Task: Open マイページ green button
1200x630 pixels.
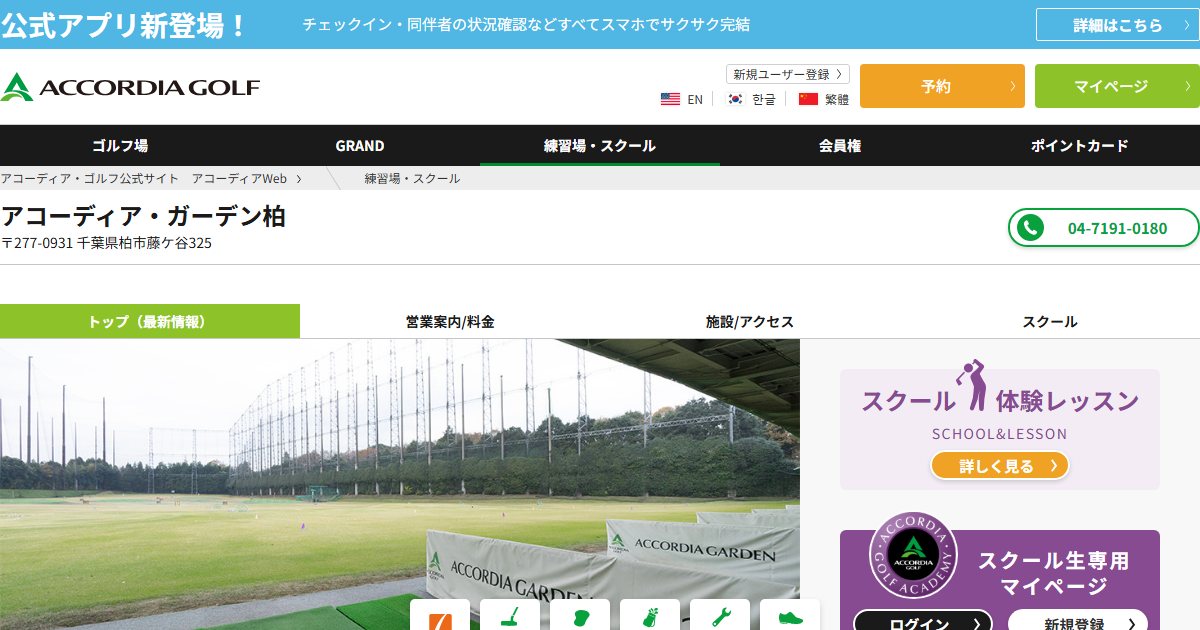Action: click(1117, 86)
